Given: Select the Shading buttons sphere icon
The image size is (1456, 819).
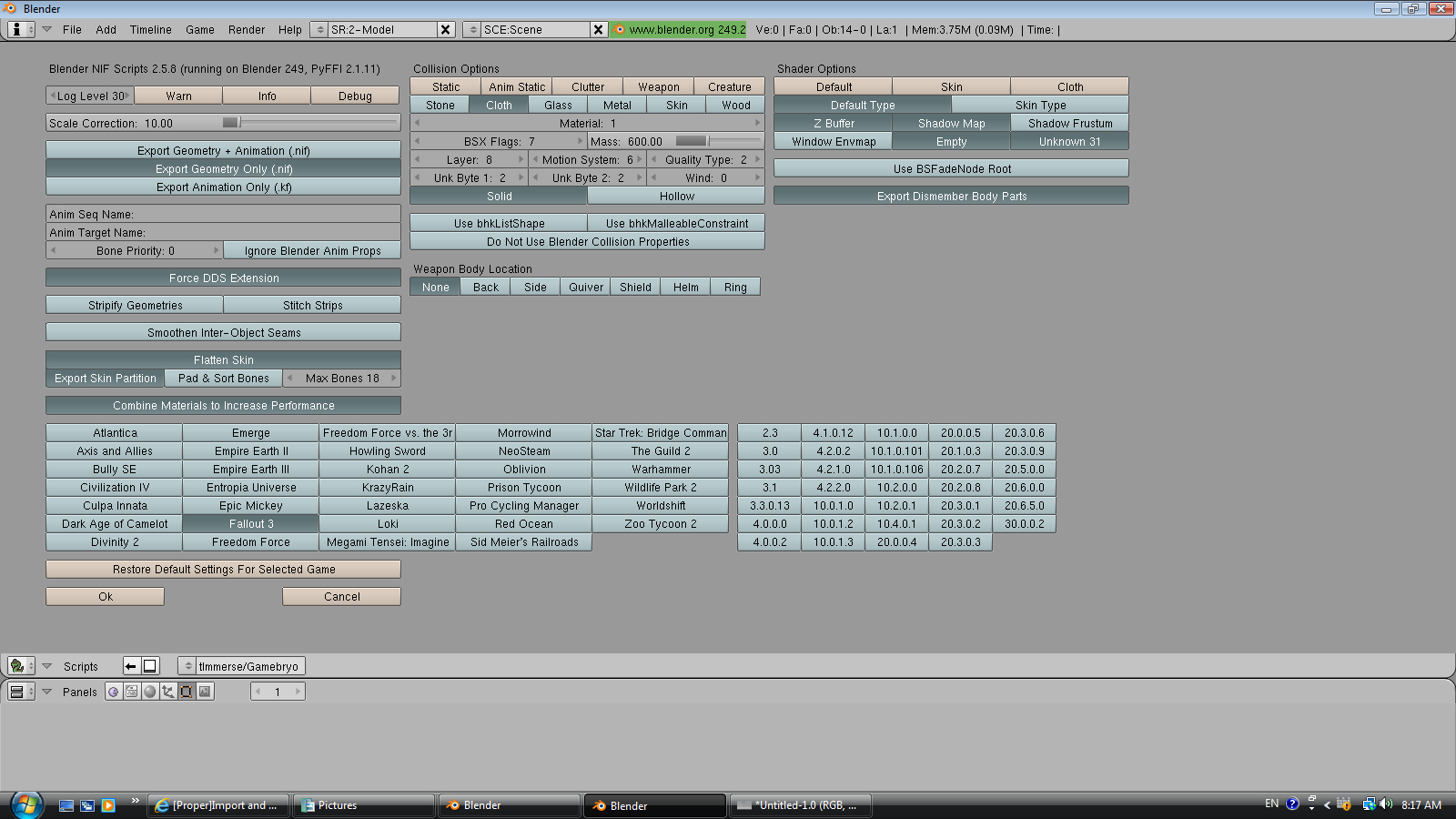Looking at the screenshot, I should tap(148, 692).
